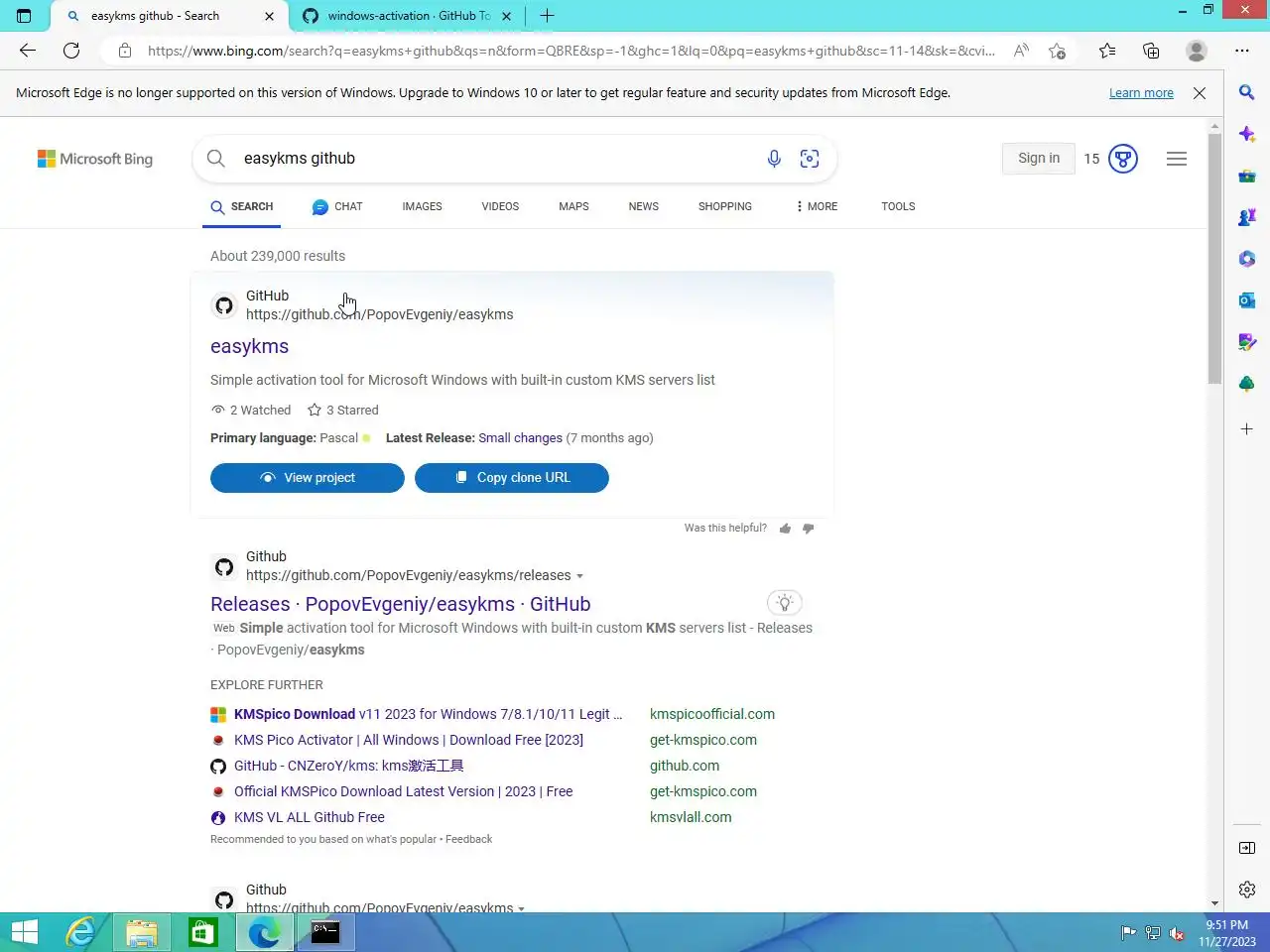1270x952 pixels.
Task: Open TOOLS search options
Action: 898,206
